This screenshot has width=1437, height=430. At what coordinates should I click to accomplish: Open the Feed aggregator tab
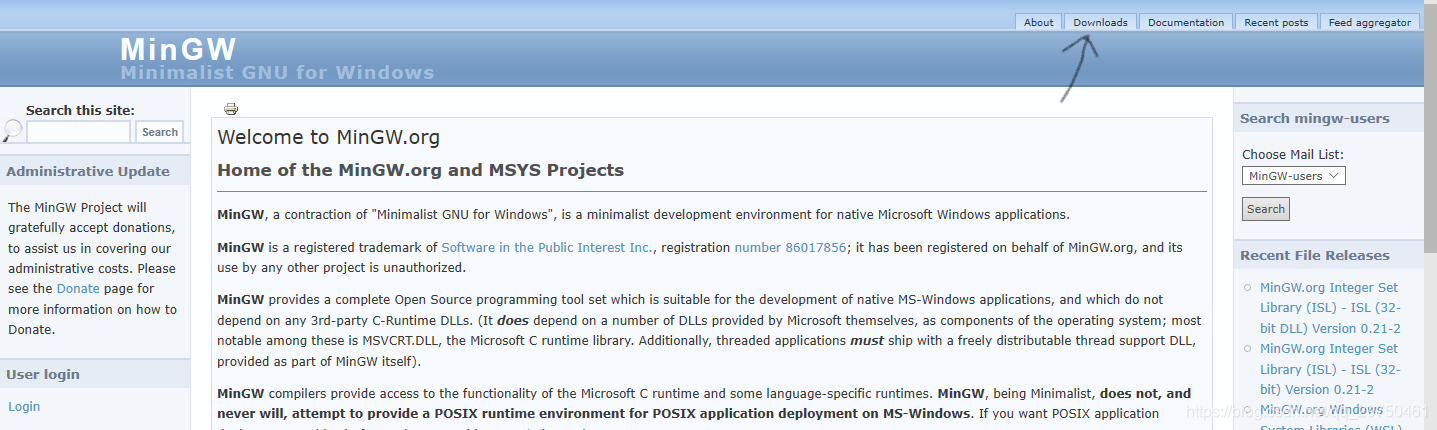(1369, 22)
